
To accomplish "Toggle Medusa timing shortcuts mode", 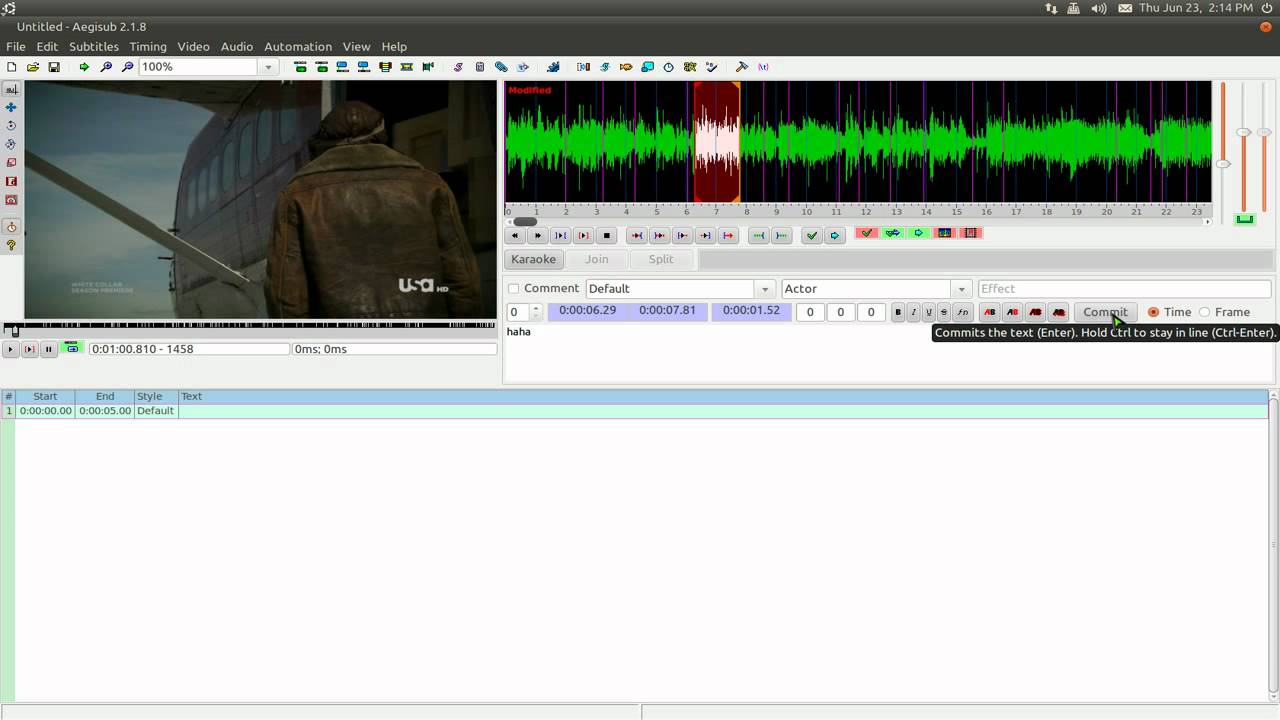I will coord(970,234).
